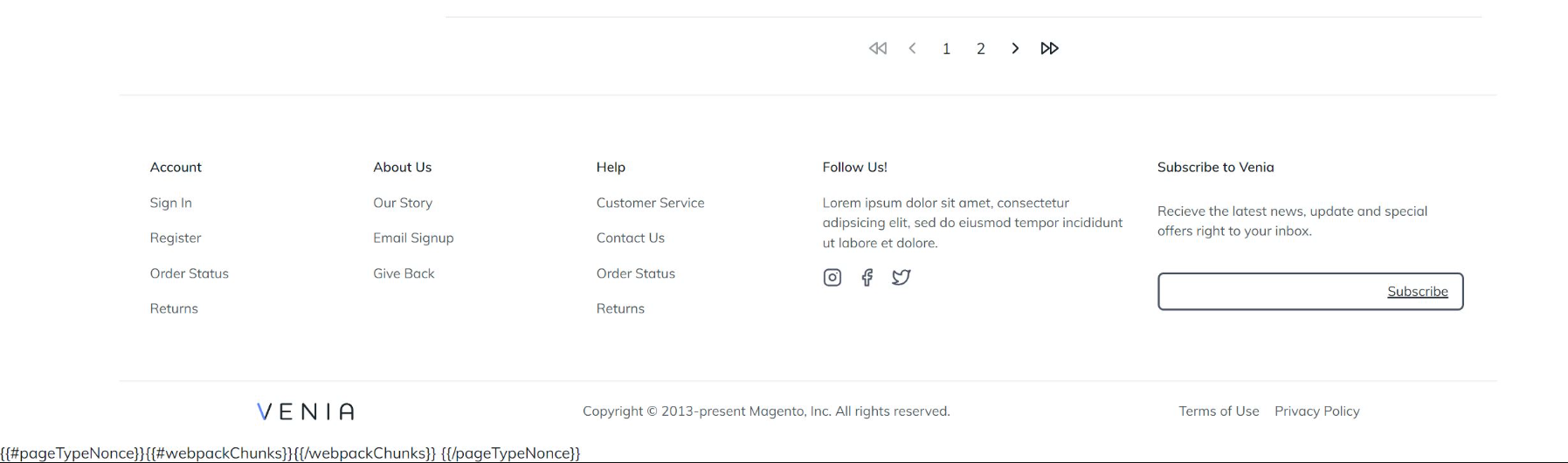
Task: Select page 1 in pagination
Action: [946, 49]
